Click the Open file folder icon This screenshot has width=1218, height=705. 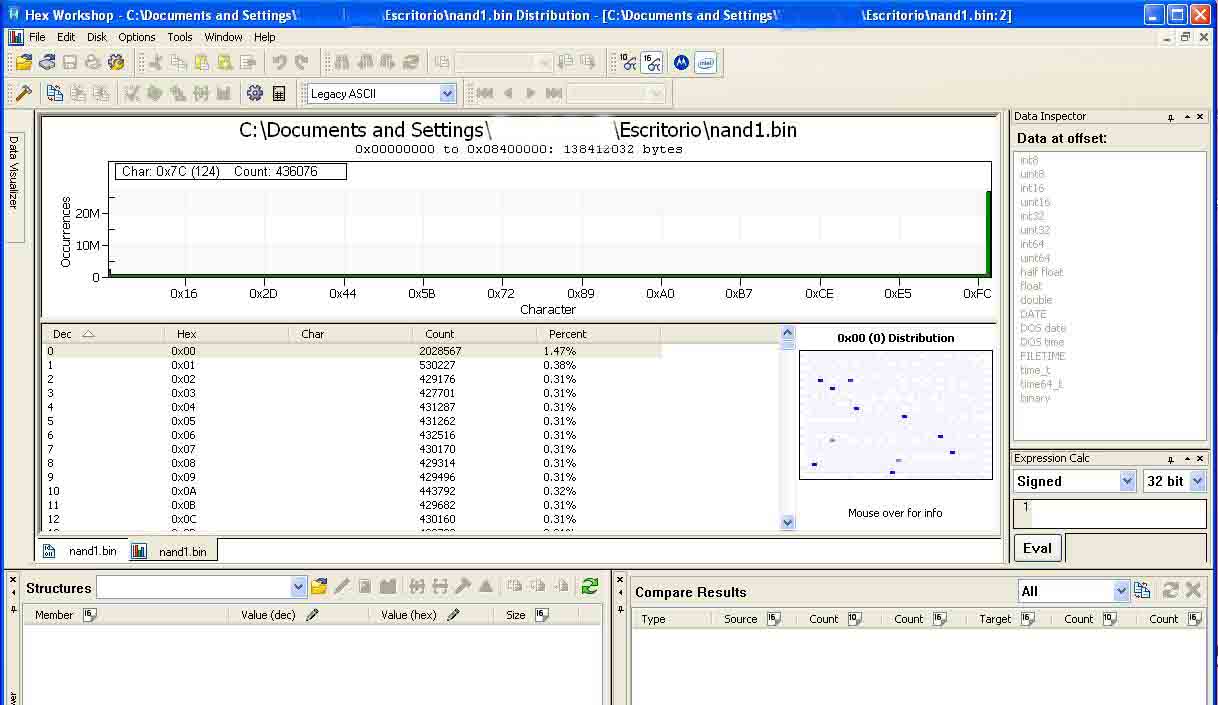[x=24, y=62]
